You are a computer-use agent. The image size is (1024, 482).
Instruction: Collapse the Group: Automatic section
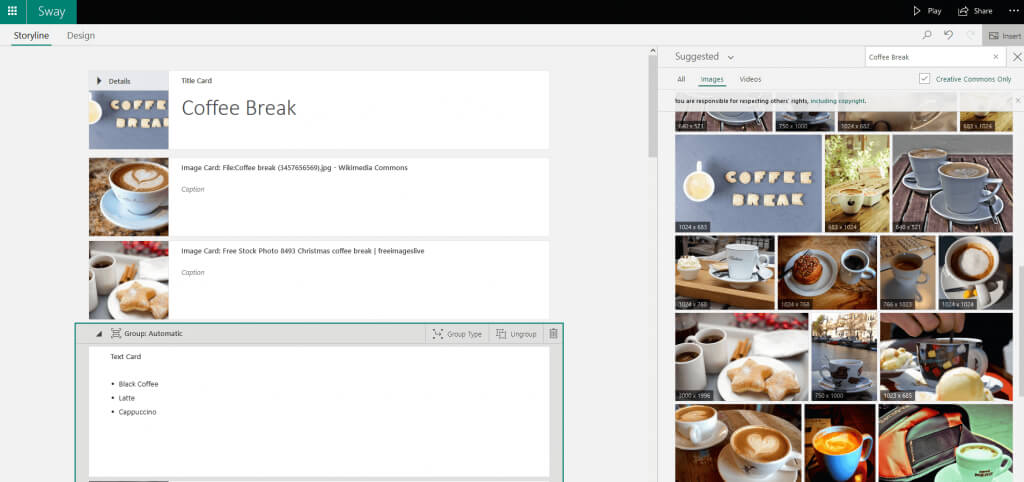click(x=99, y=334)
